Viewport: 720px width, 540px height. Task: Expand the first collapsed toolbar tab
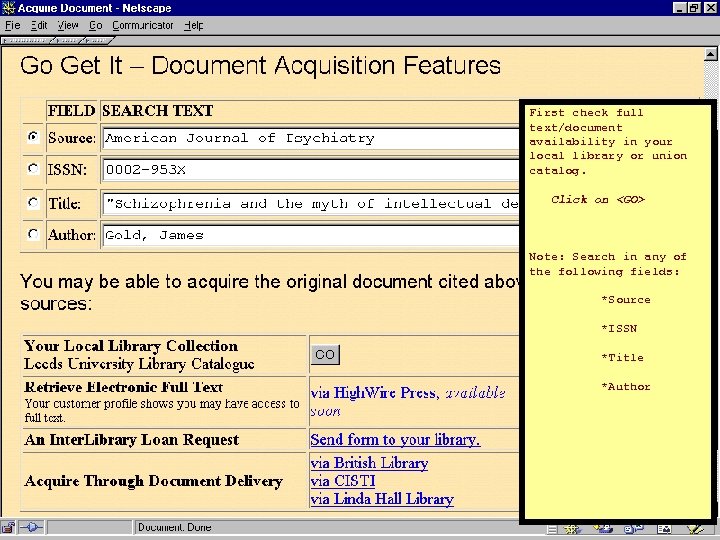(28, 41)
